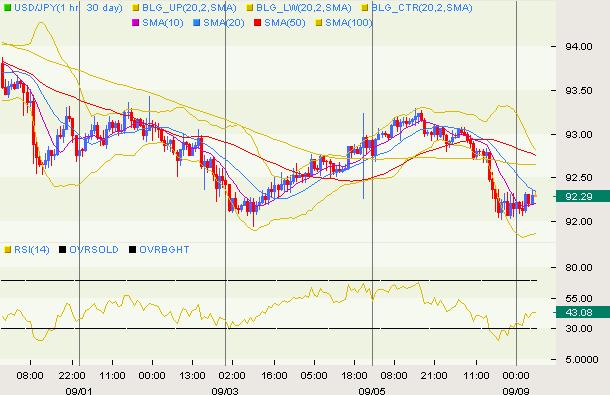Click the 13:00 time axis label

(x=192, y=376)
